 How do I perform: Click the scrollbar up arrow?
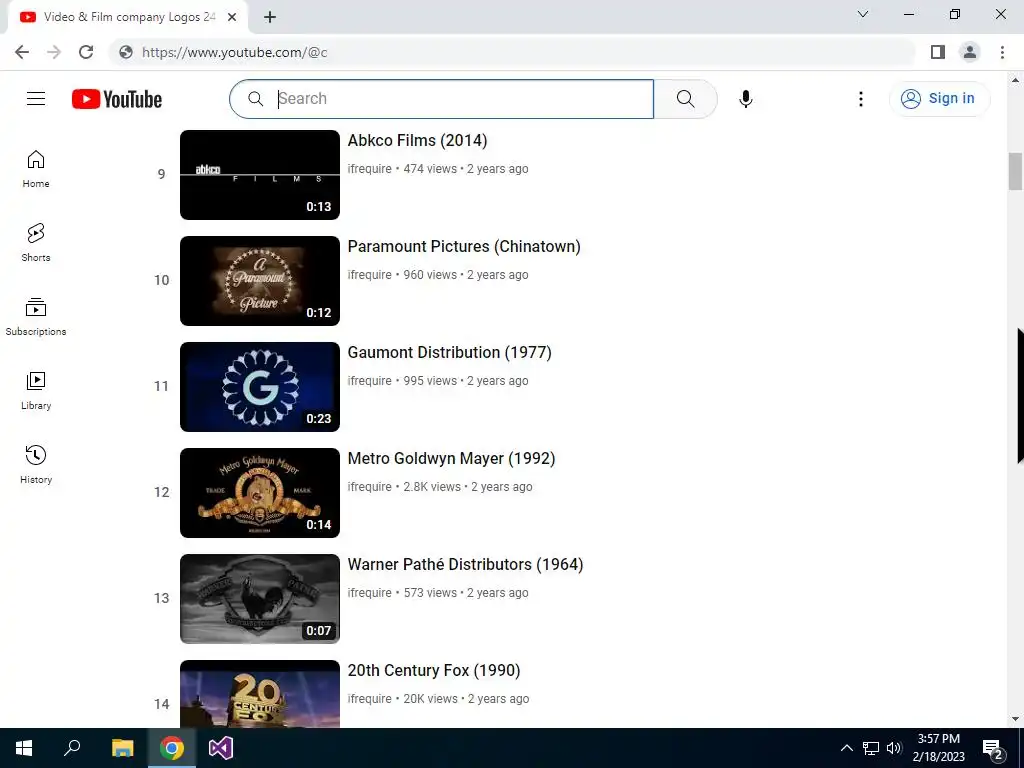[1015, 80]
